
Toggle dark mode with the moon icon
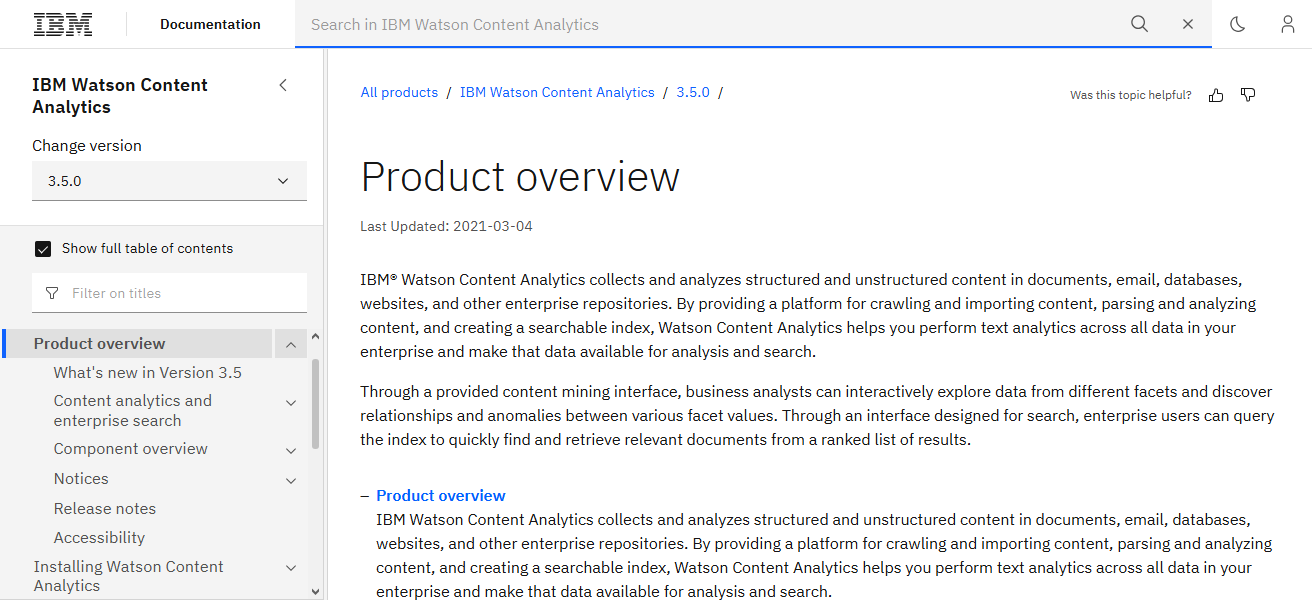1237,23
